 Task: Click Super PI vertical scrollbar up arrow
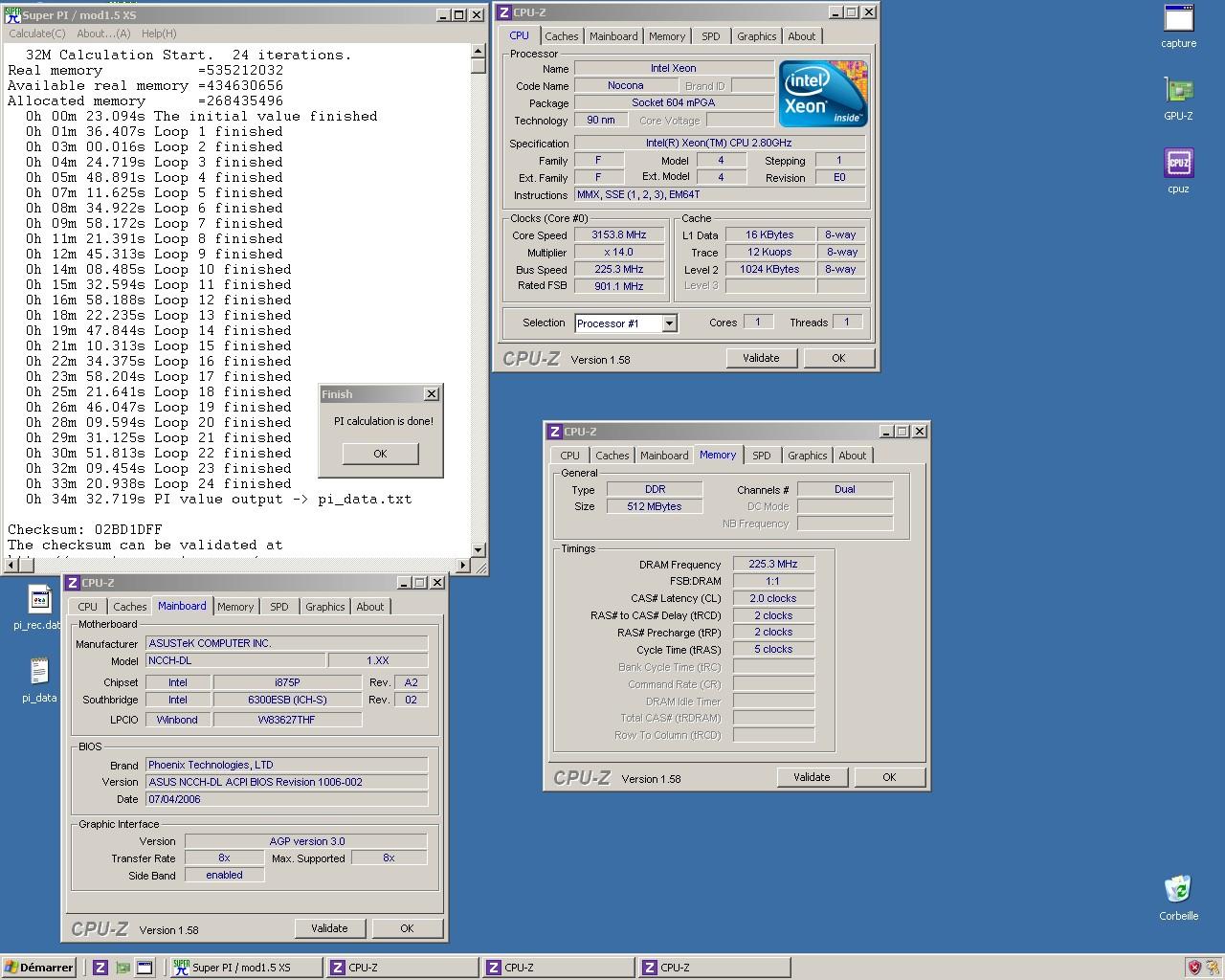coord(479,52)
